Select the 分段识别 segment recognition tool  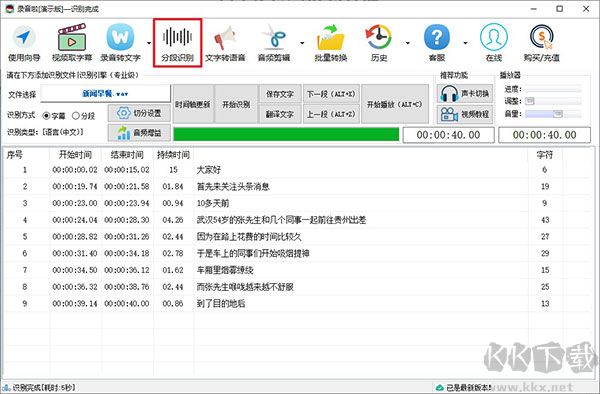pyautogui.click(x=178, y=43)
